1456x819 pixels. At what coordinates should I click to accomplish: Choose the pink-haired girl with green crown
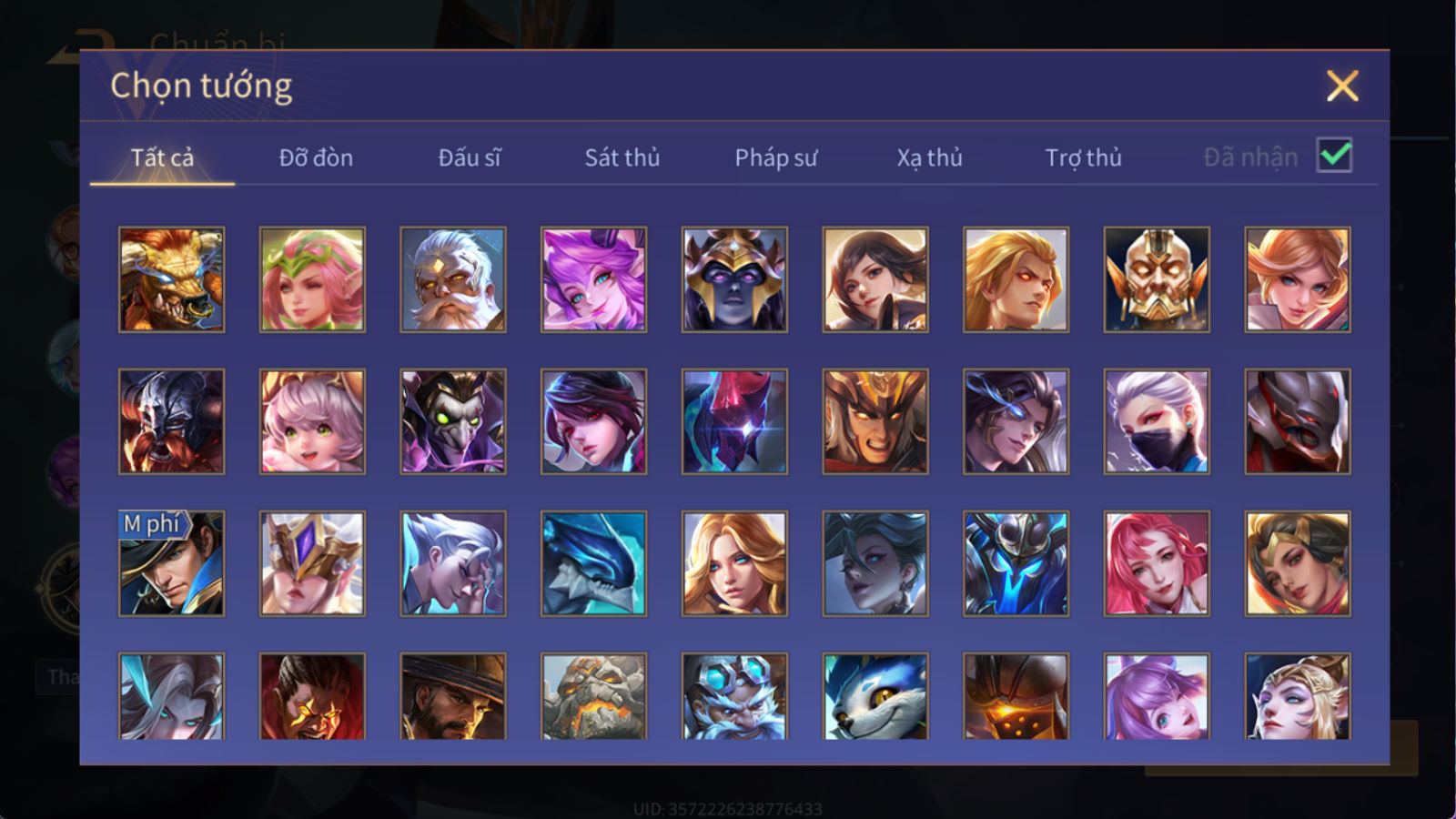coord(312,279)
